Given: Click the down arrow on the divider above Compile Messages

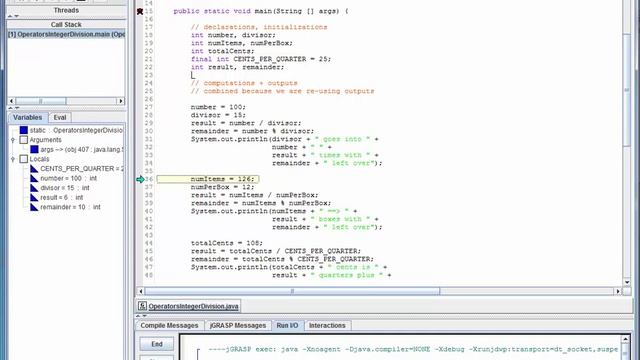Looking at the screenshot, I should pos(144,316).
